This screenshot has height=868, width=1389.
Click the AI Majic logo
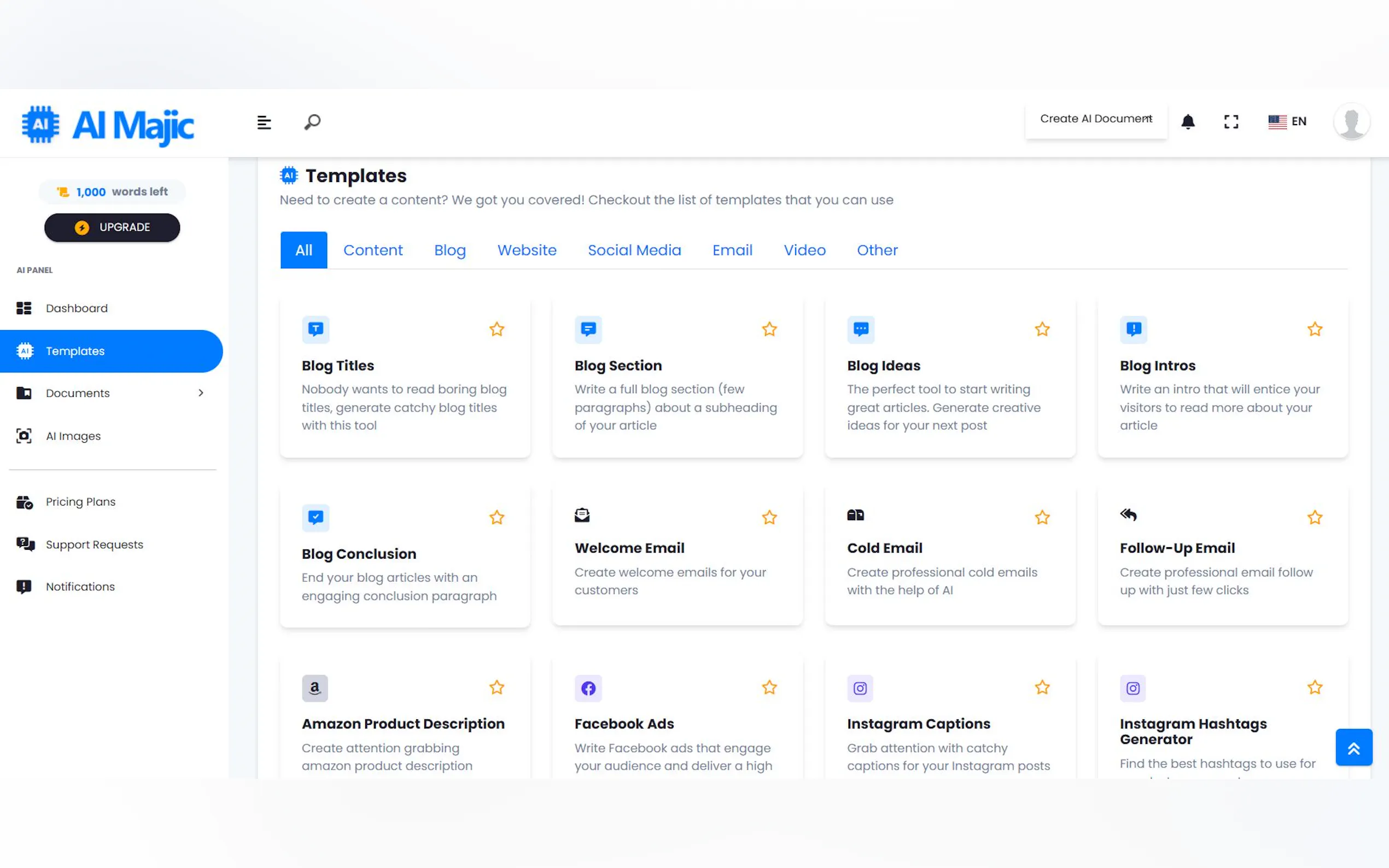[x=108, y=125]
